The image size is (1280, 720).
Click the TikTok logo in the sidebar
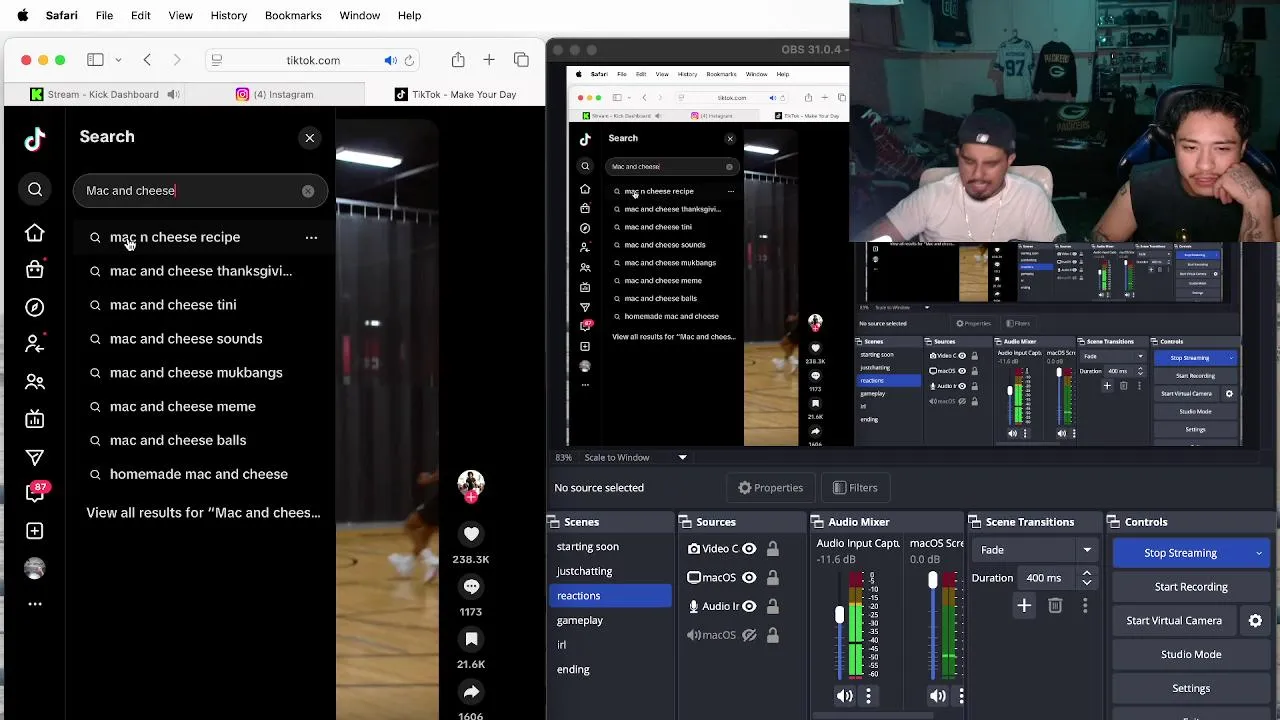pyautogui.click(x=35, y=139)
